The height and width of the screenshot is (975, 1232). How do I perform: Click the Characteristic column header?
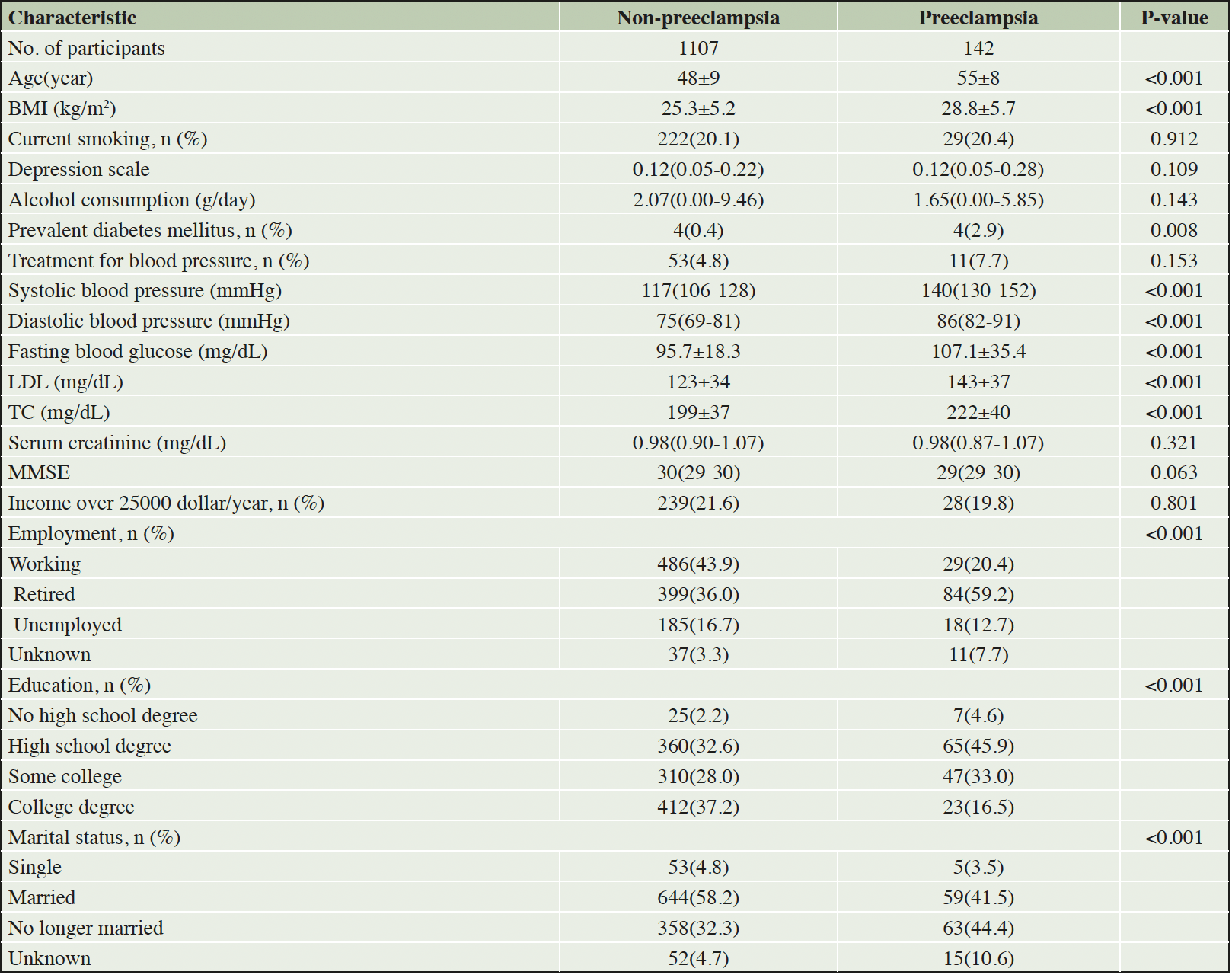(x=72, y=18)
